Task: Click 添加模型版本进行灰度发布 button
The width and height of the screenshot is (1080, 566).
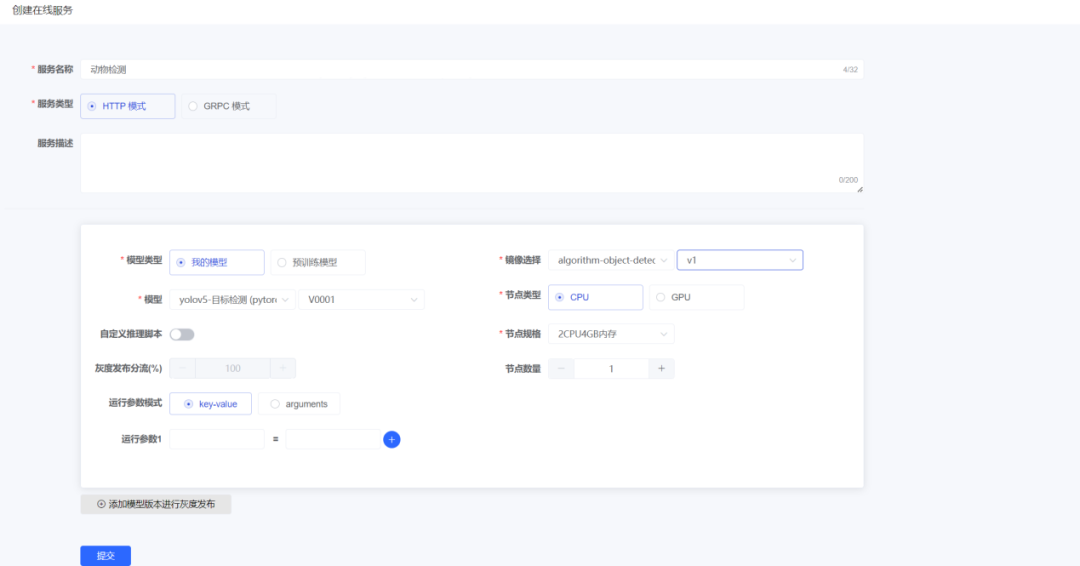Action: tap(156, 504)
